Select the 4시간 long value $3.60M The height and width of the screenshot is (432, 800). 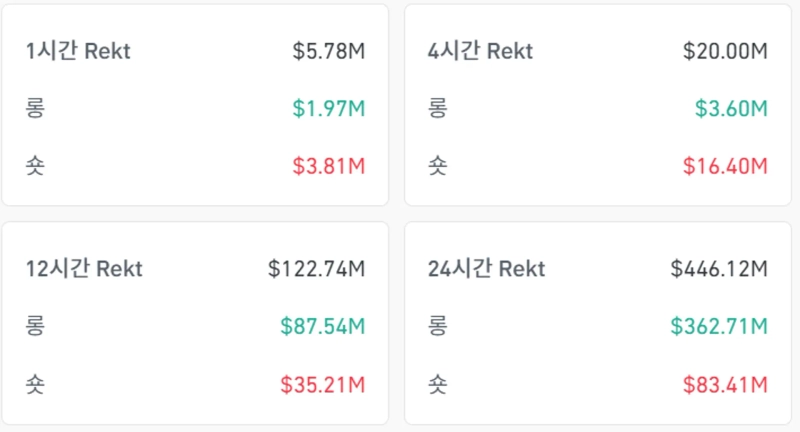tap(730, 108)
